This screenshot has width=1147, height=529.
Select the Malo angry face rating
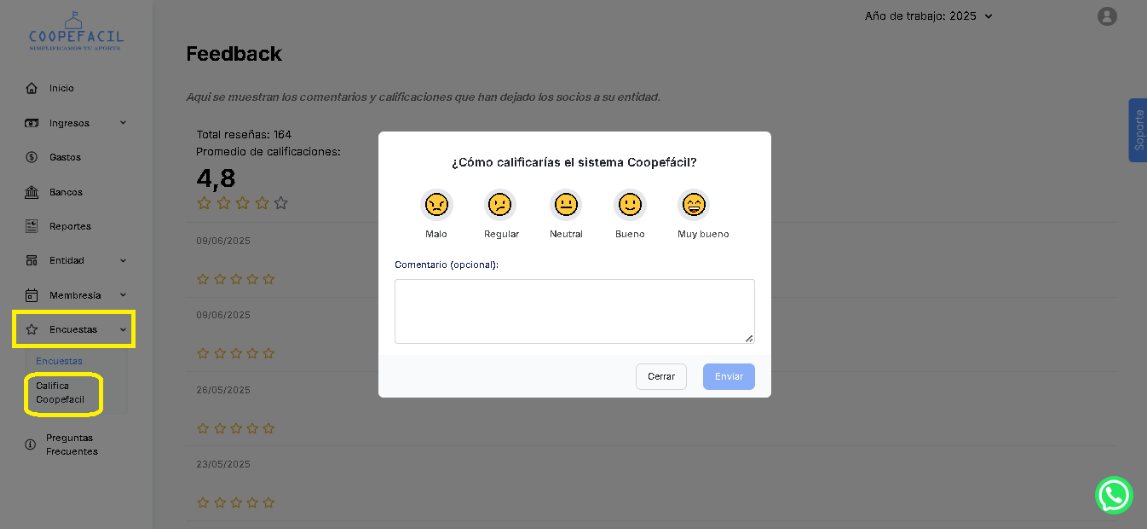[x=436, y=205]
